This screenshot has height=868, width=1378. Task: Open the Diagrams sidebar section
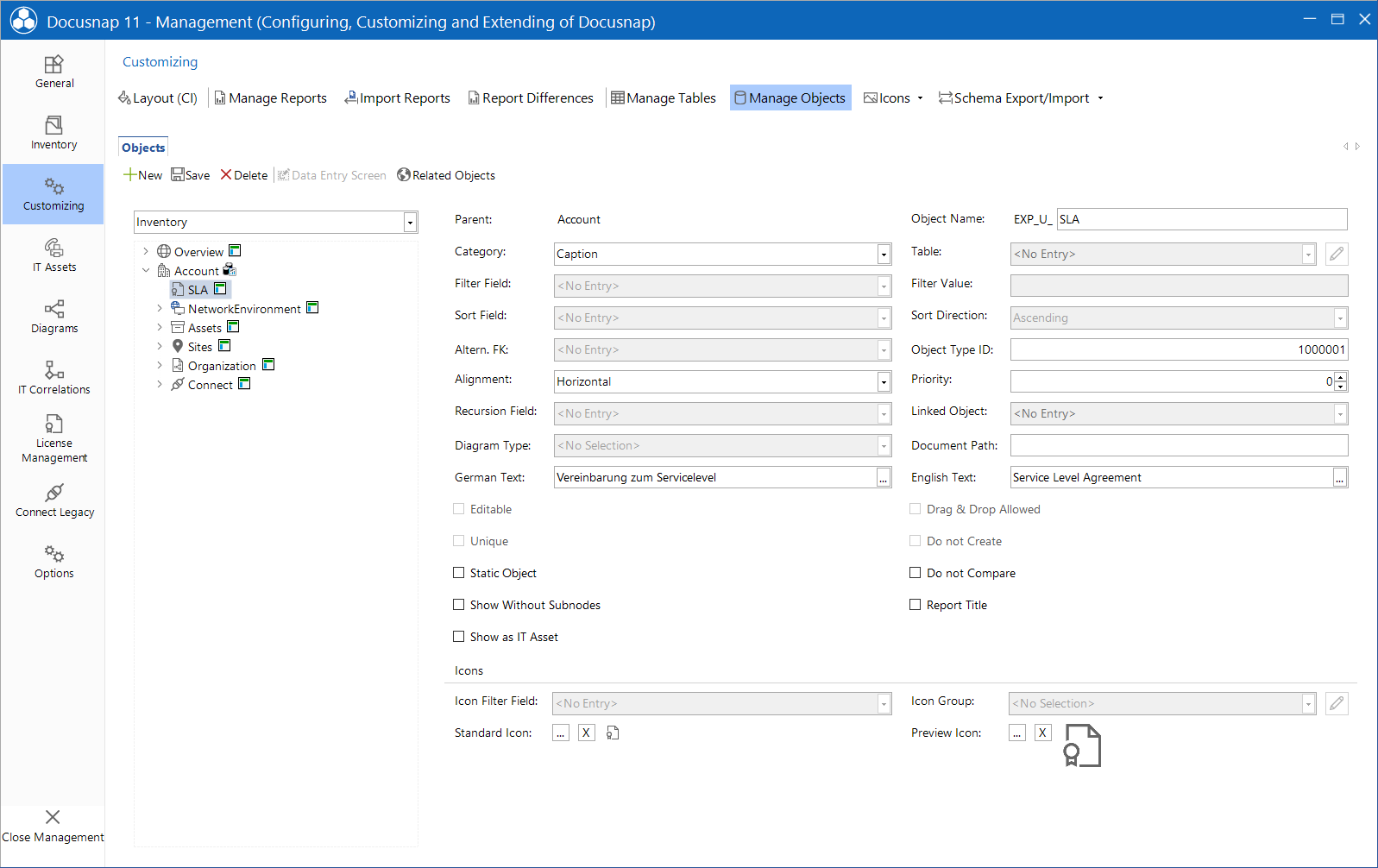point(53,318)
